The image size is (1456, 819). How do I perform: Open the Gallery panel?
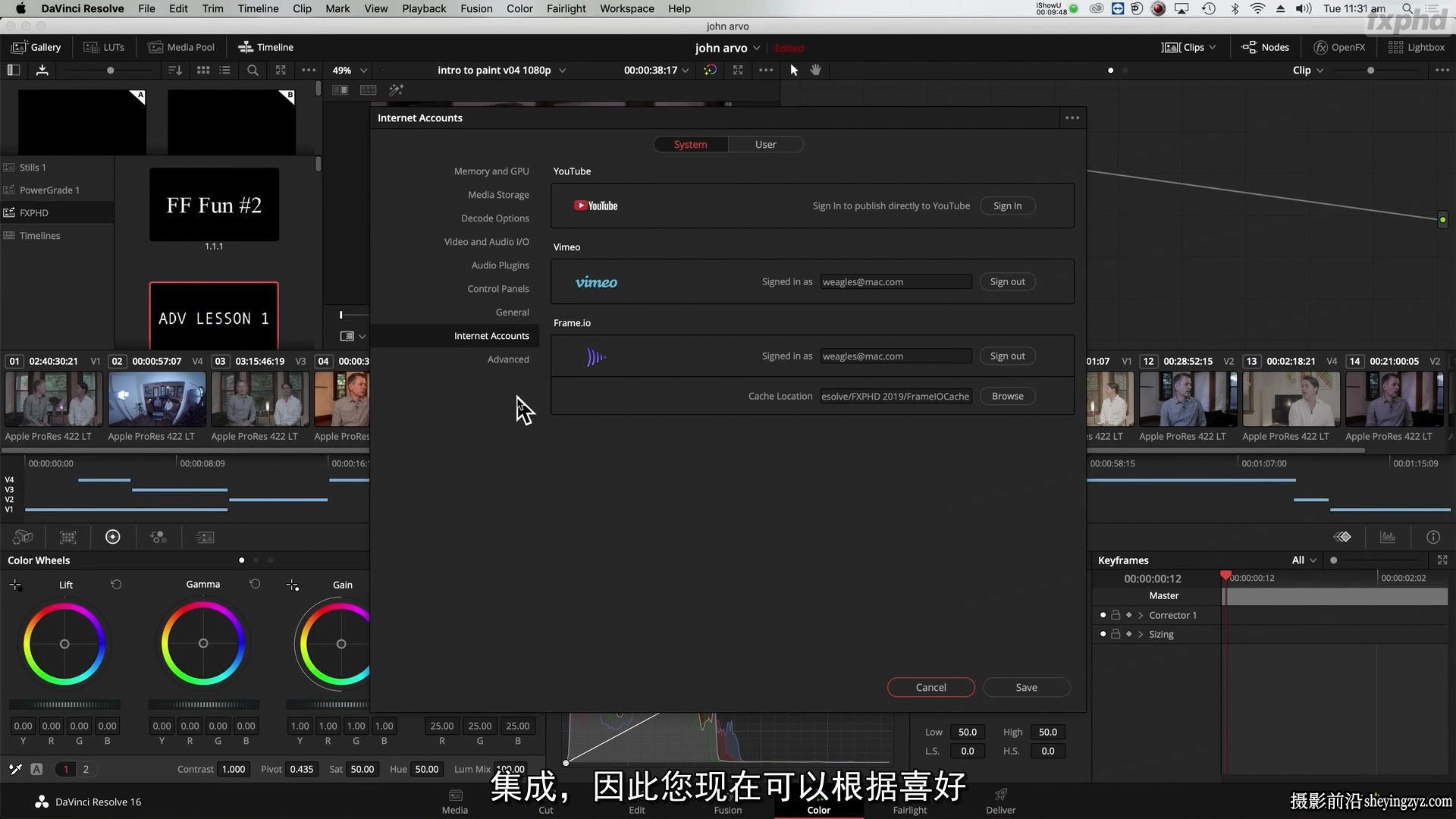click(x=36, y=47)
